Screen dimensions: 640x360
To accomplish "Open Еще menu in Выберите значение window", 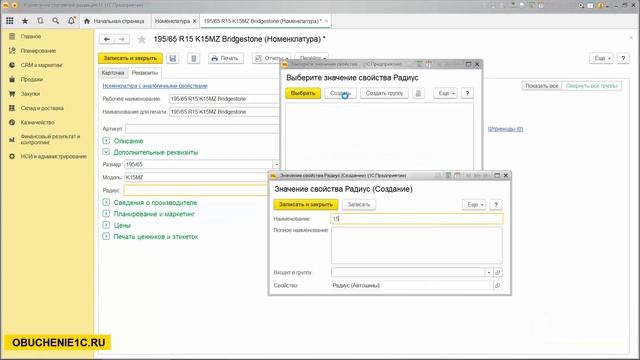I will 445,93.
